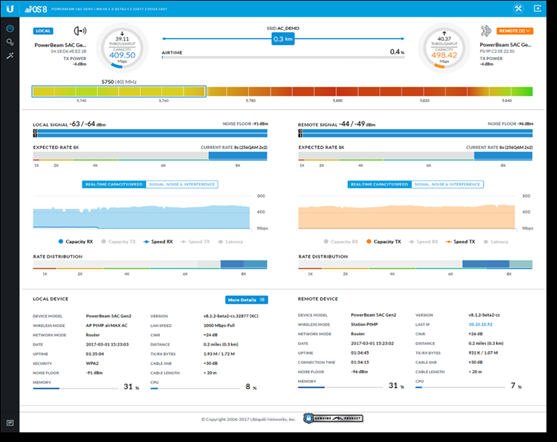Viewport: 557px width, 442px height.
Task: Click the LOCAL SIGNAL -63 / -64 dBm text
Action: 69,124
